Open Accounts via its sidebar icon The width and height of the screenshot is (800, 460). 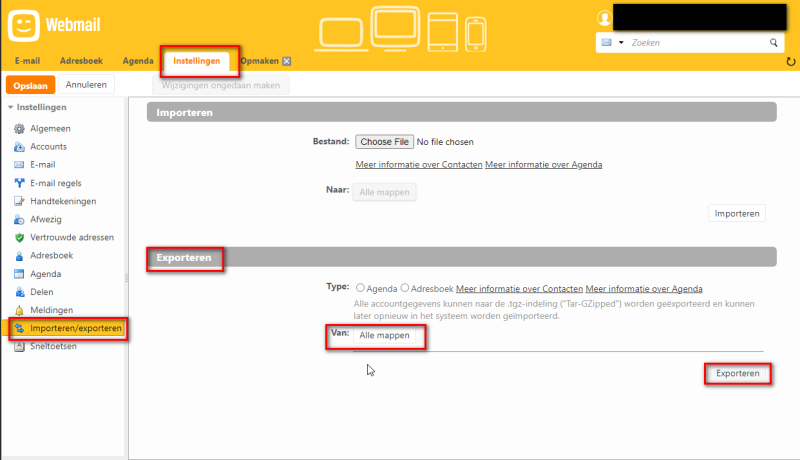[x=19, y=147]
